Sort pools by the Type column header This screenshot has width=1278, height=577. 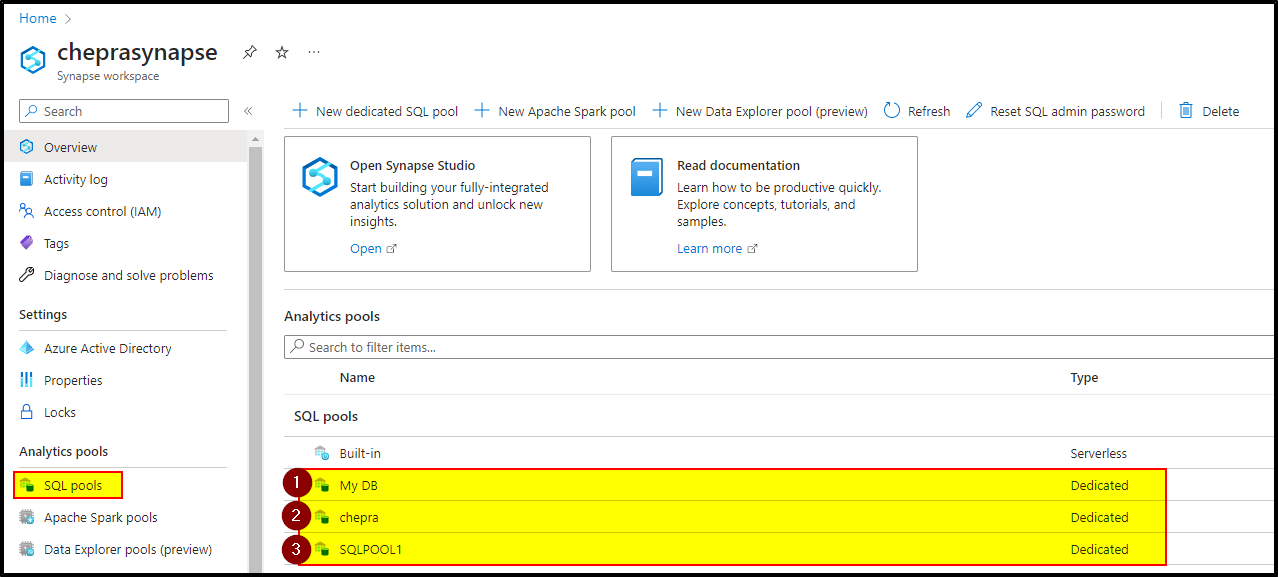(x=1084, y=377)
